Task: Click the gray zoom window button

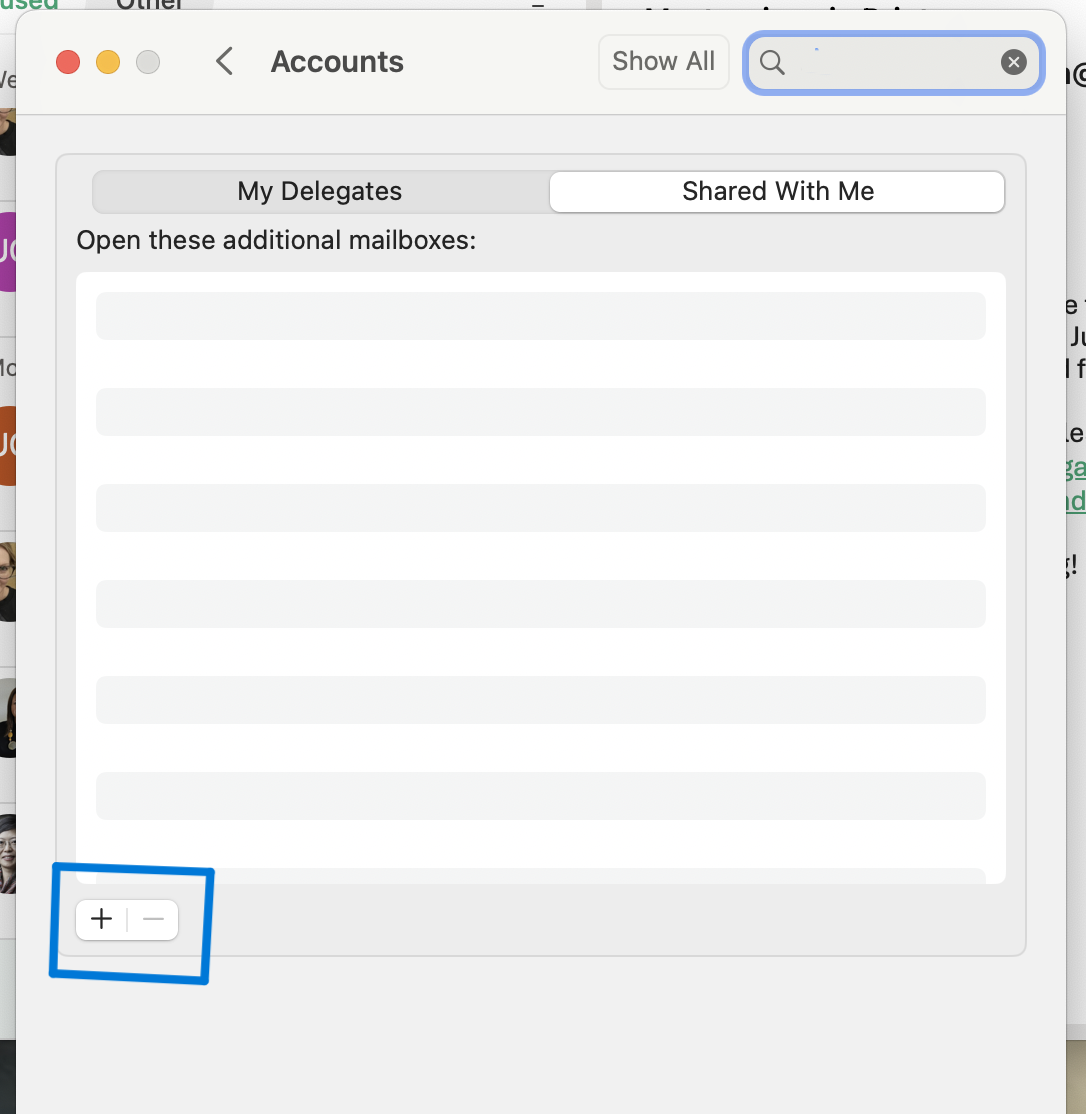Action: 148,62
